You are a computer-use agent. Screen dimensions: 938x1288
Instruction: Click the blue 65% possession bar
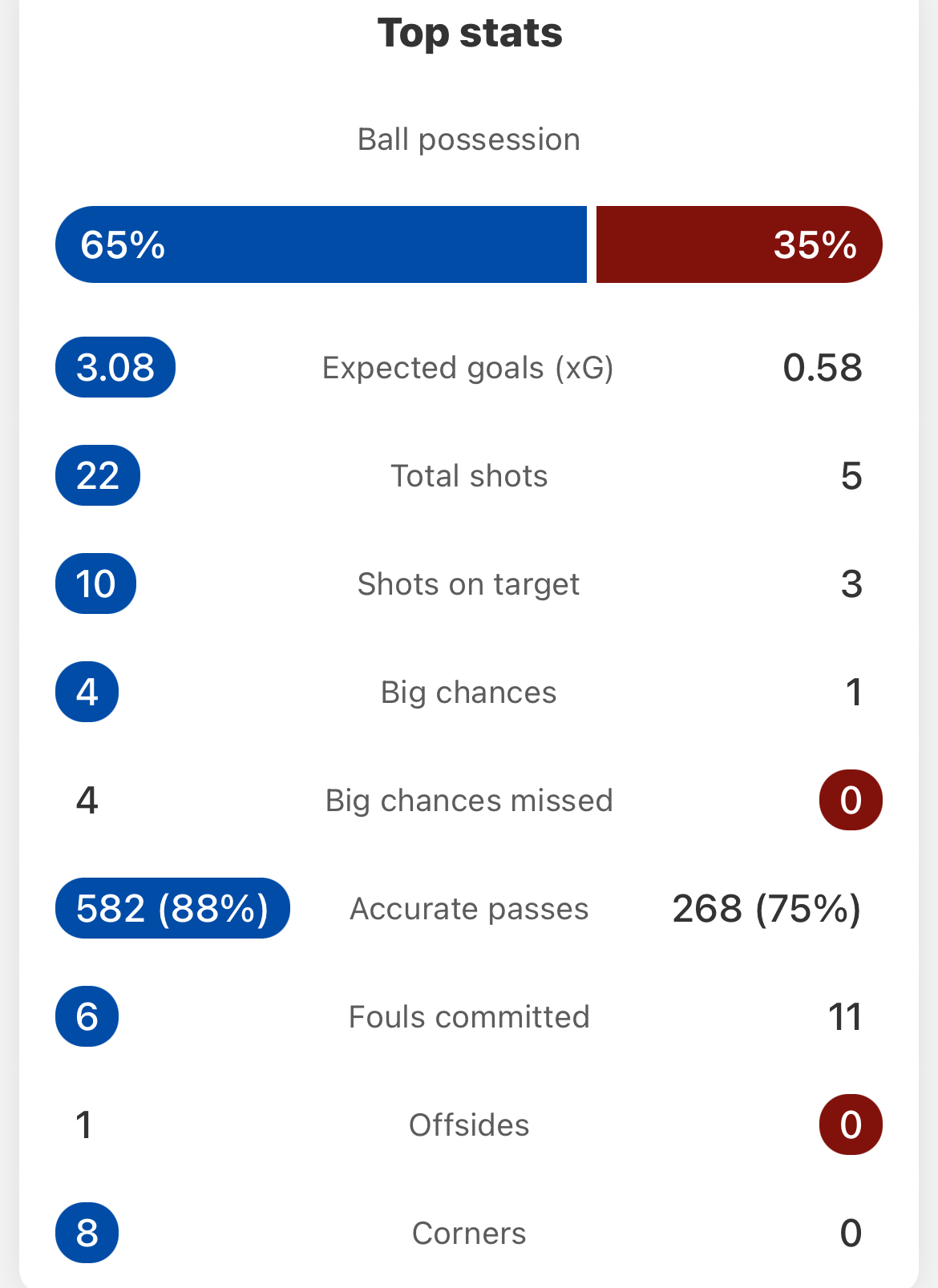point(321,244)
